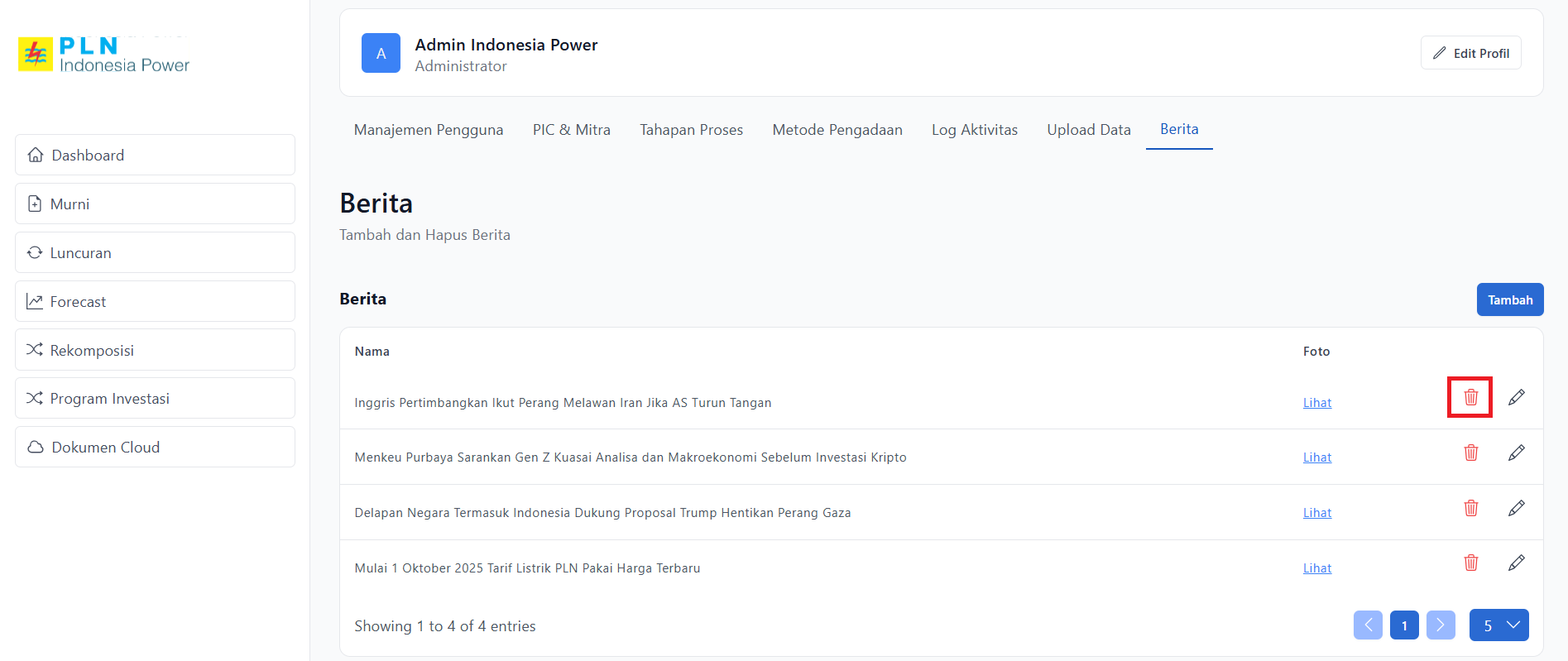Click the PLN Indonesia Power logo
Image resolution: width=1568 pixels, height=661 pixels.
[x=104, y=55]
